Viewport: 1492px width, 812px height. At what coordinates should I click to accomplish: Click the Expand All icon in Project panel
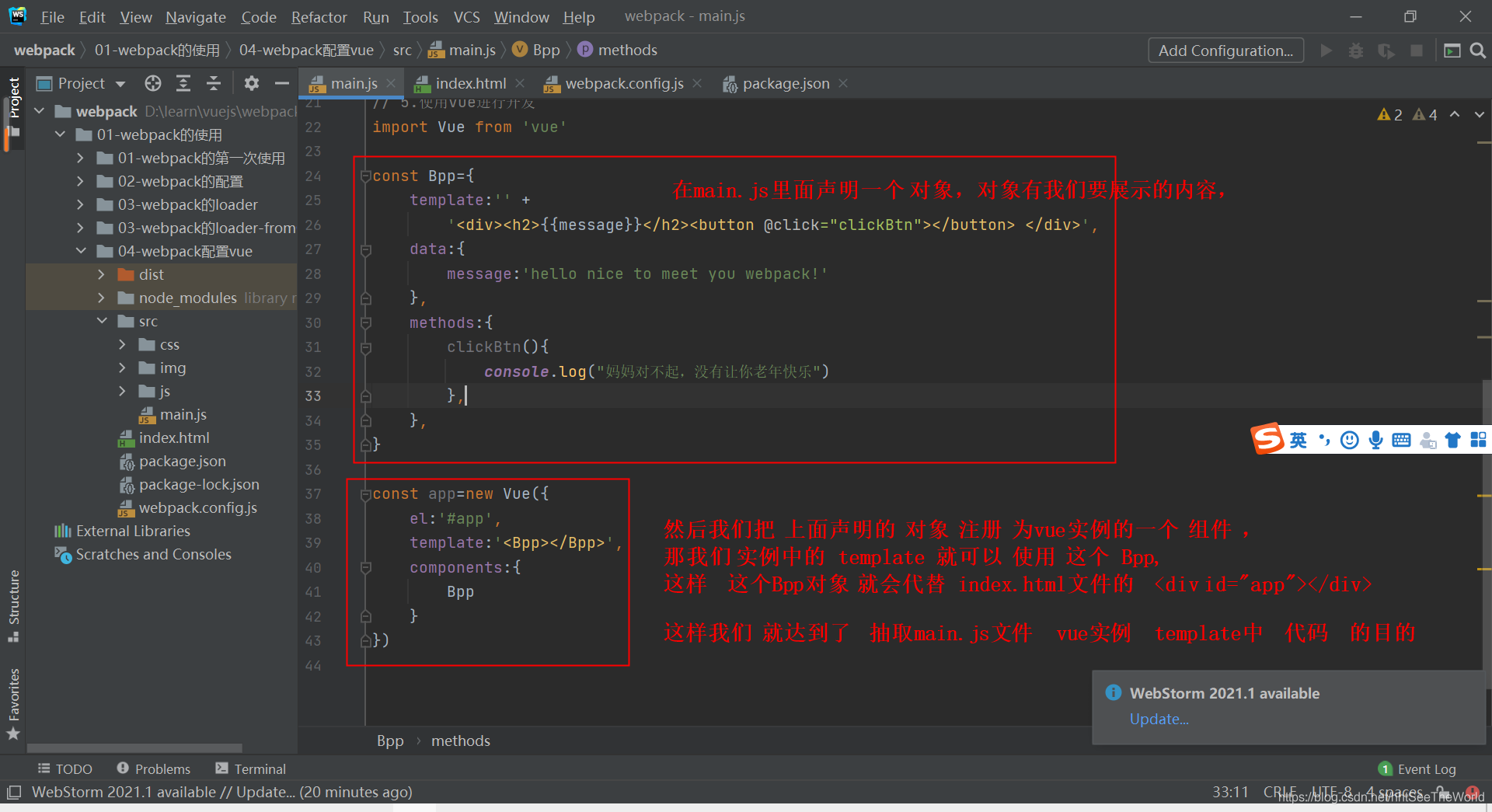click(183, 83)
